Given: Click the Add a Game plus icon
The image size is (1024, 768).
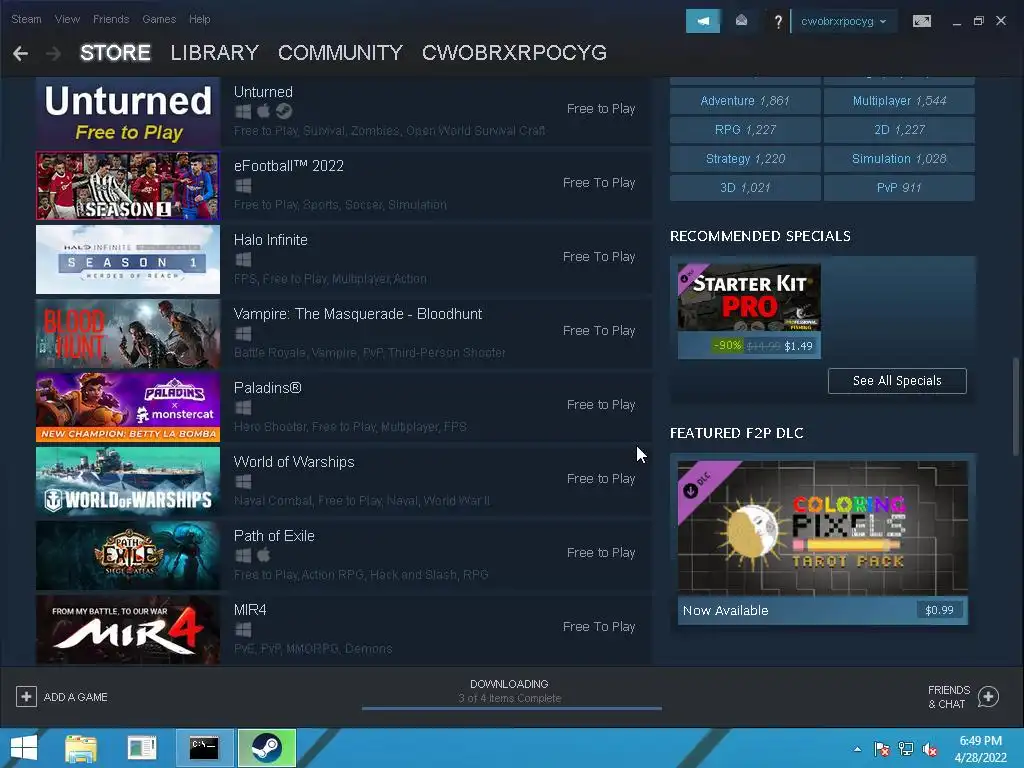Looking at the screenshot, I should pyautogui.click(x=26, y=697).
